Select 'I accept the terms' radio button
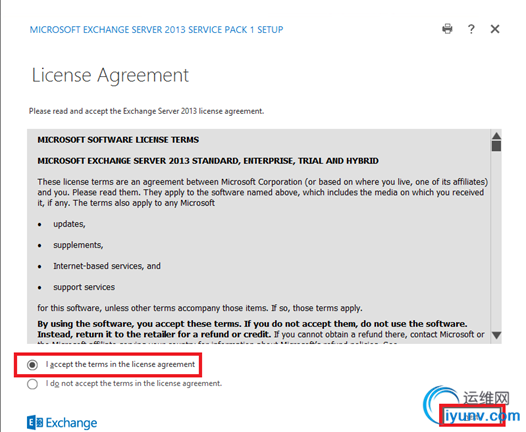This screenshot has width=526, height=432. tap(33, 365)
